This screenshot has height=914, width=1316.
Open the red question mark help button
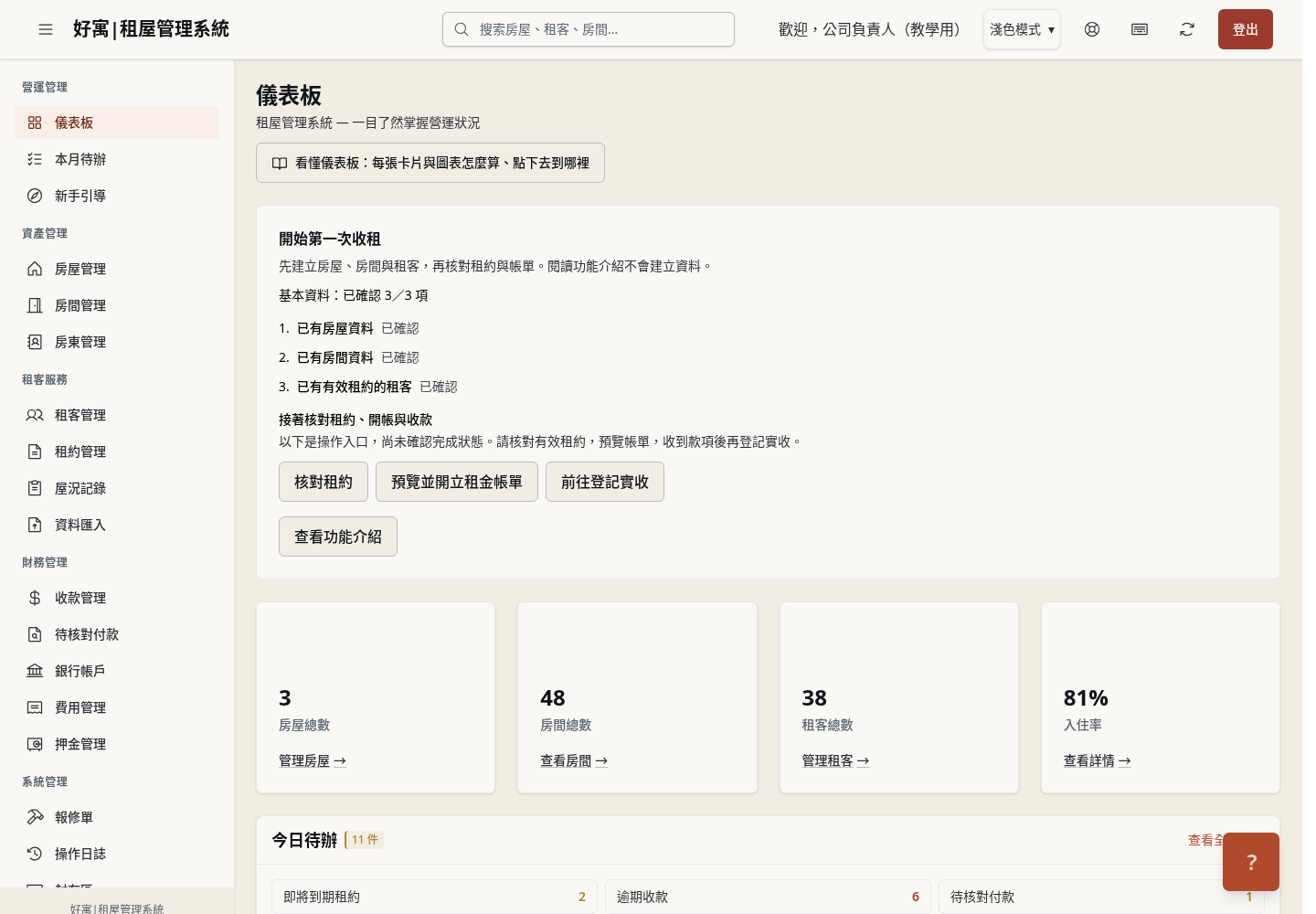click(1251, 862)
